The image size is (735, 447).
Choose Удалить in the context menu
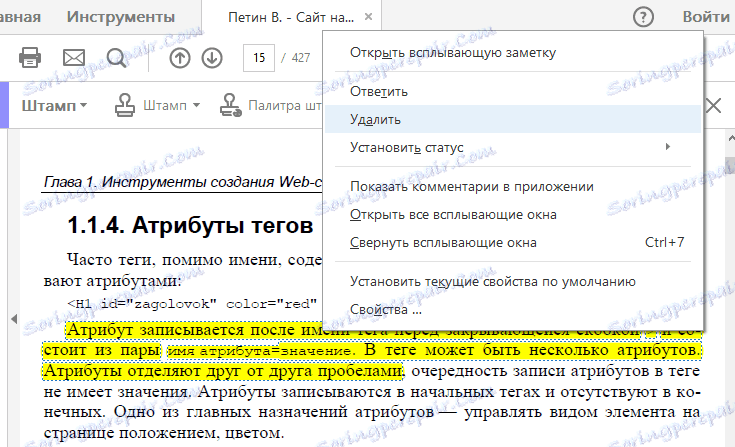pyautogui.click(x=514, y=119)
